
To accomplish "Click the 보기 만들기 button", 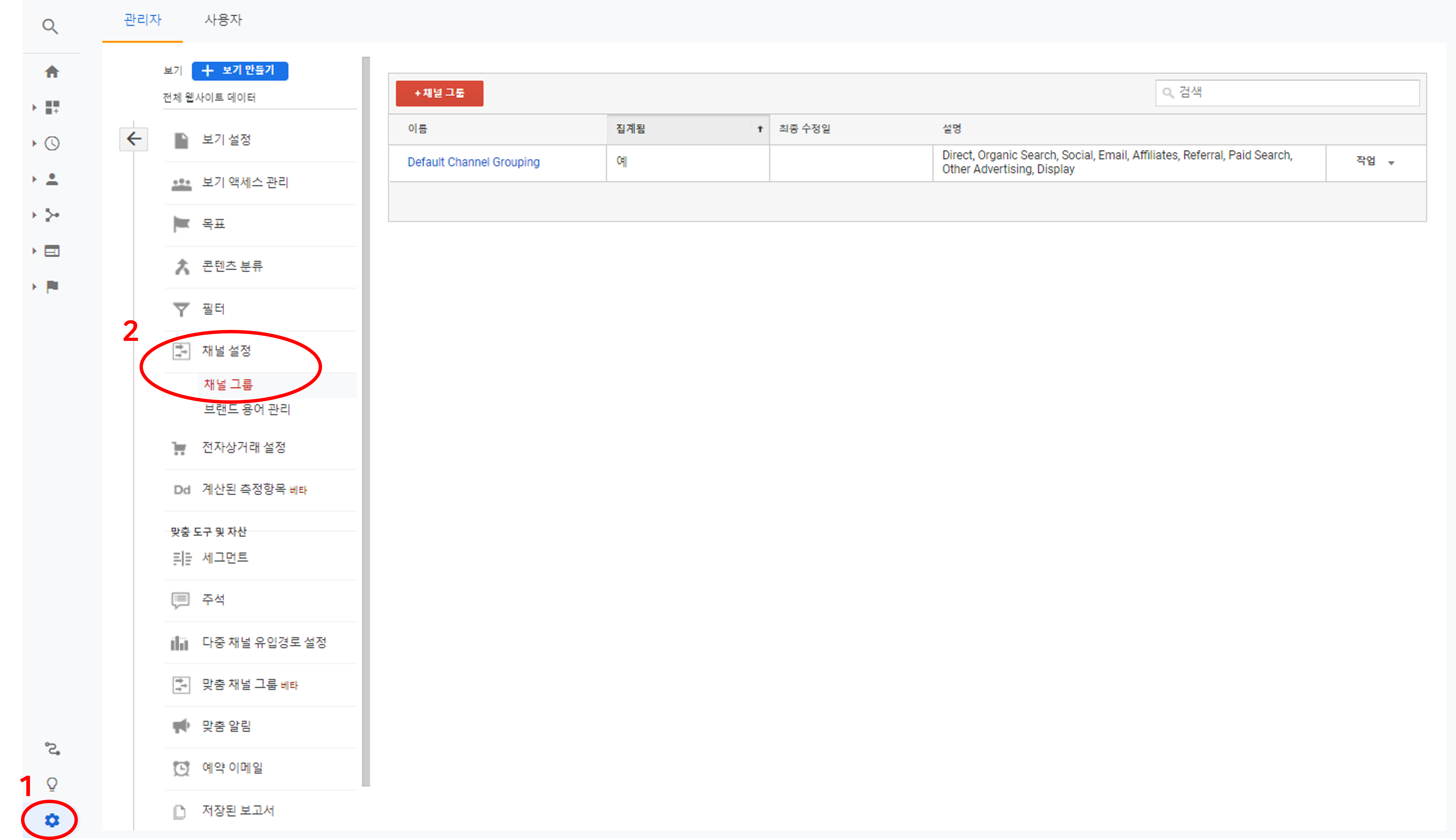I will click(x=239, y=70).
